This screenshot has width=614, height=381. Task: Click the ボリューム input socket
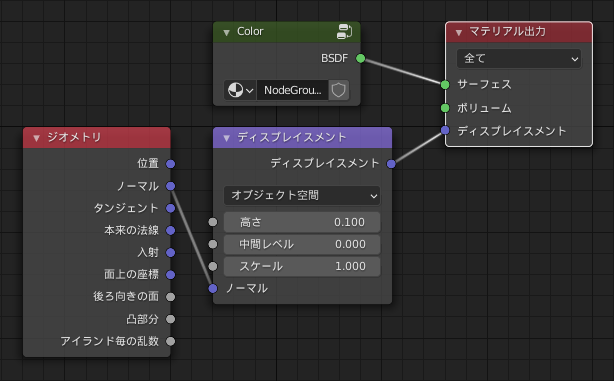pyautogui.click(x=445, y=108)
